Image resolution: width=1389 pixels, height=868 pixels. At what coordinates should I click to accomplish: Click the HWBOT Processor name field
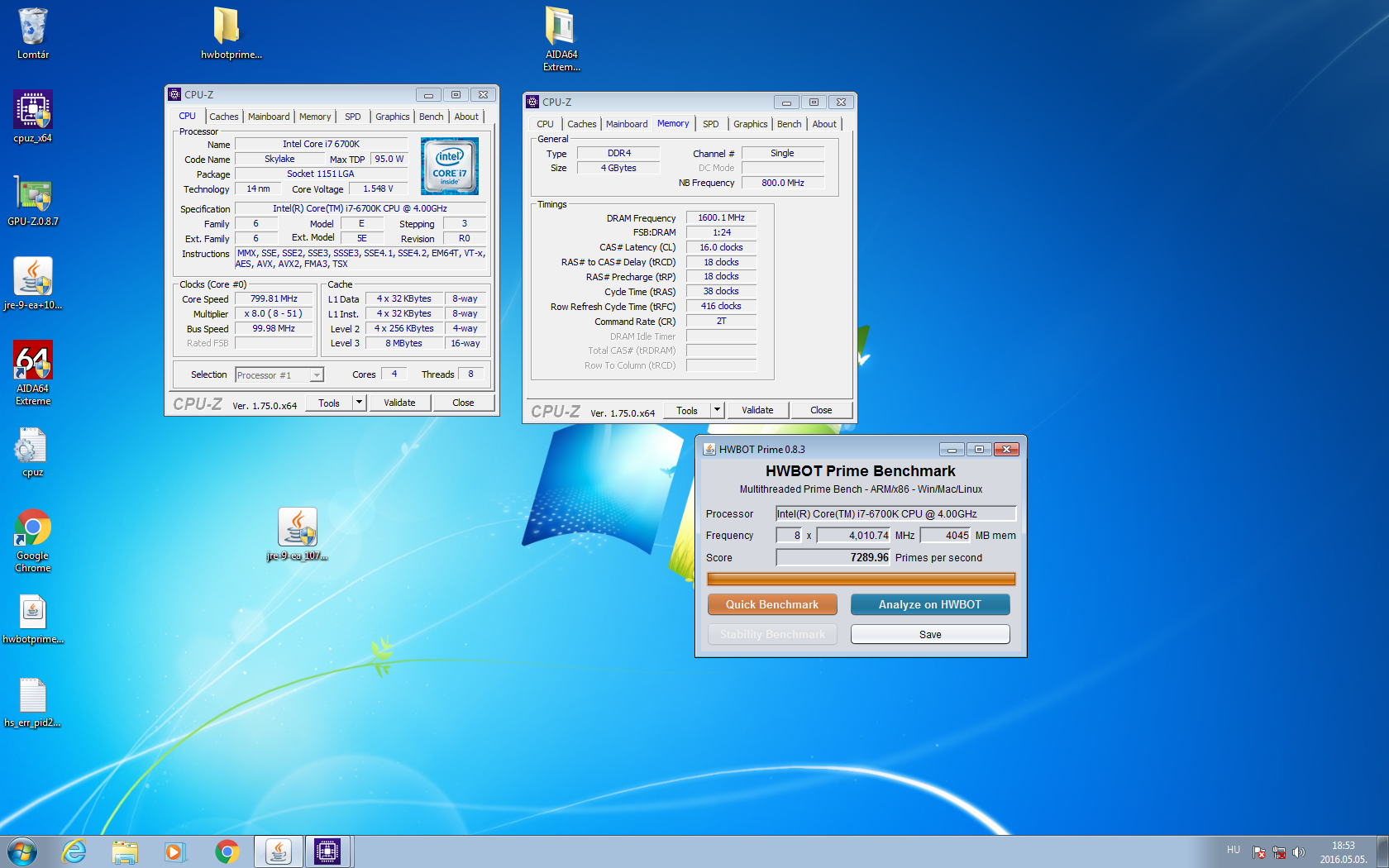[x=895, y=513]
